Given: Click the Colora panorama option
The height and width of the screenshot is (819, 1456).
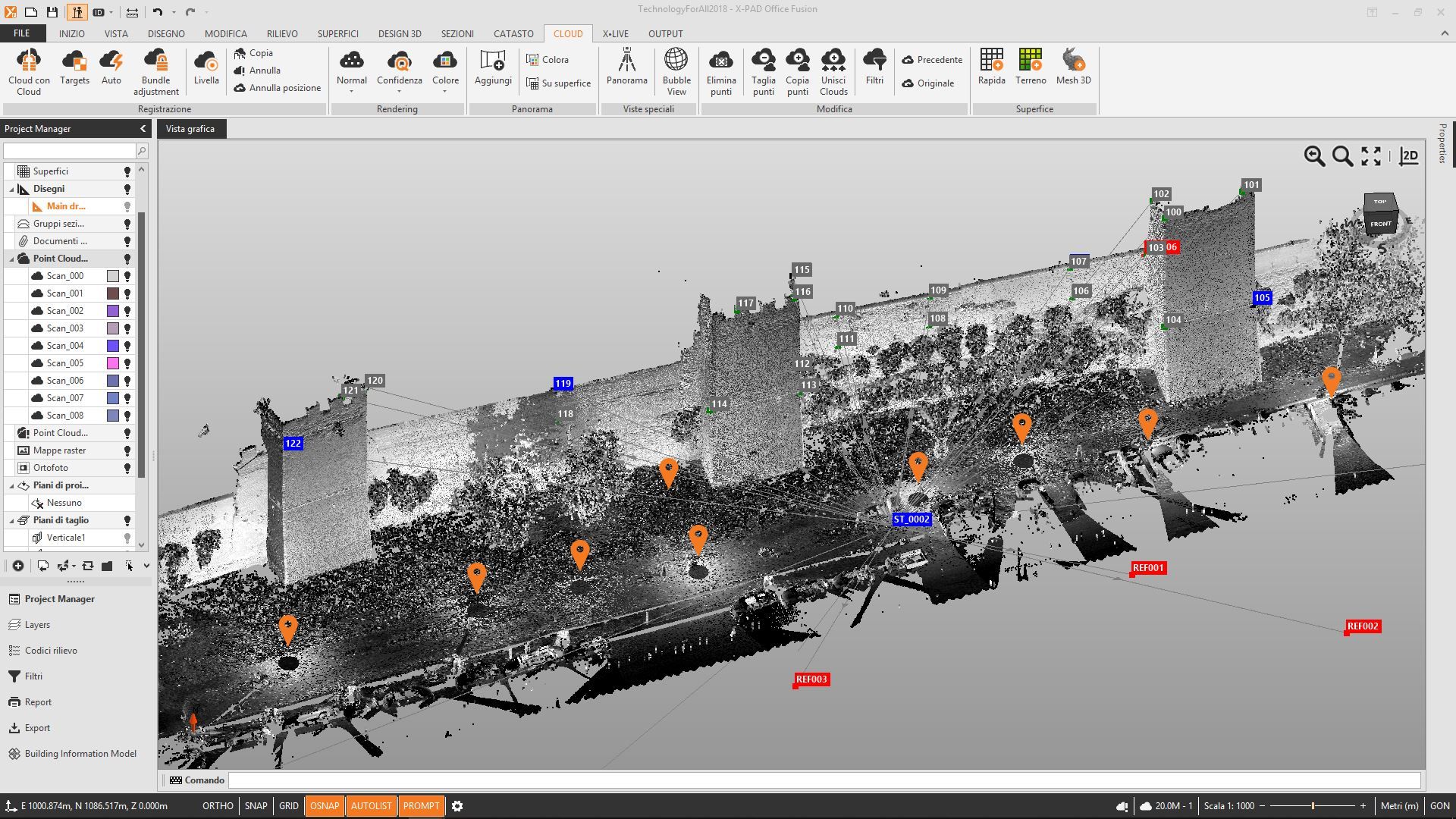Looking at the screenshot, I should tap(548, 60).
